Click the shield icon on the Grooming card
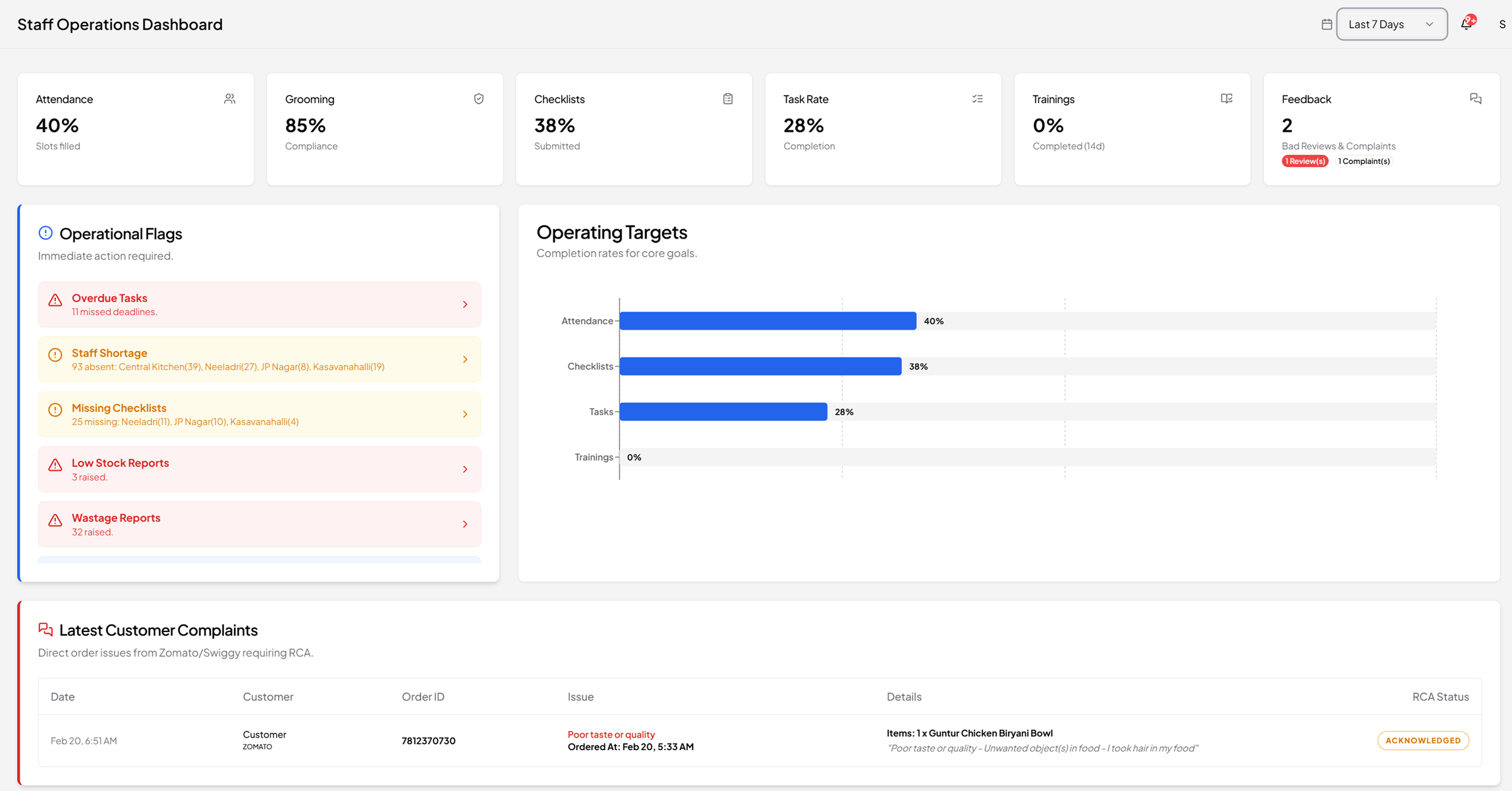The image size is (1512, 791). point(479,98)
